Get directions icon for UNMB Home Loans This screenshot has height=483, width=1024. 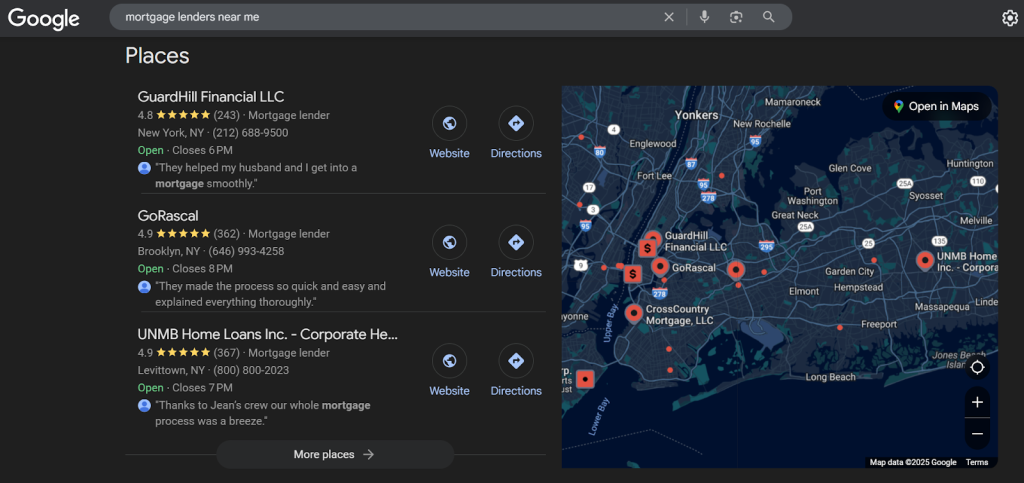pyautogui.click(x=516, y=360)
